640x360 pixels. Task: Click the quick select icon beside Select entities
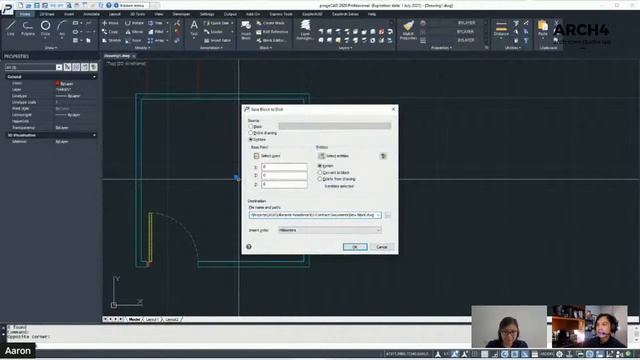[x=383, y=156]
